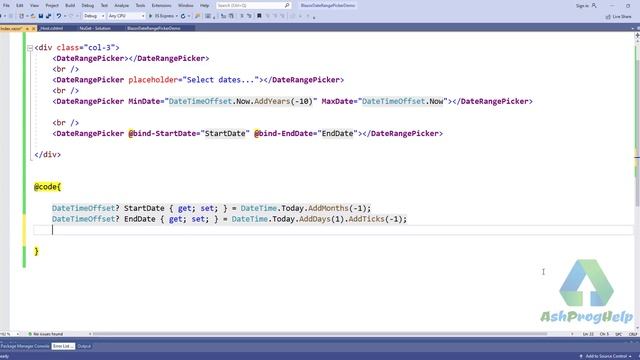Open the File menu

coord(6,5)
